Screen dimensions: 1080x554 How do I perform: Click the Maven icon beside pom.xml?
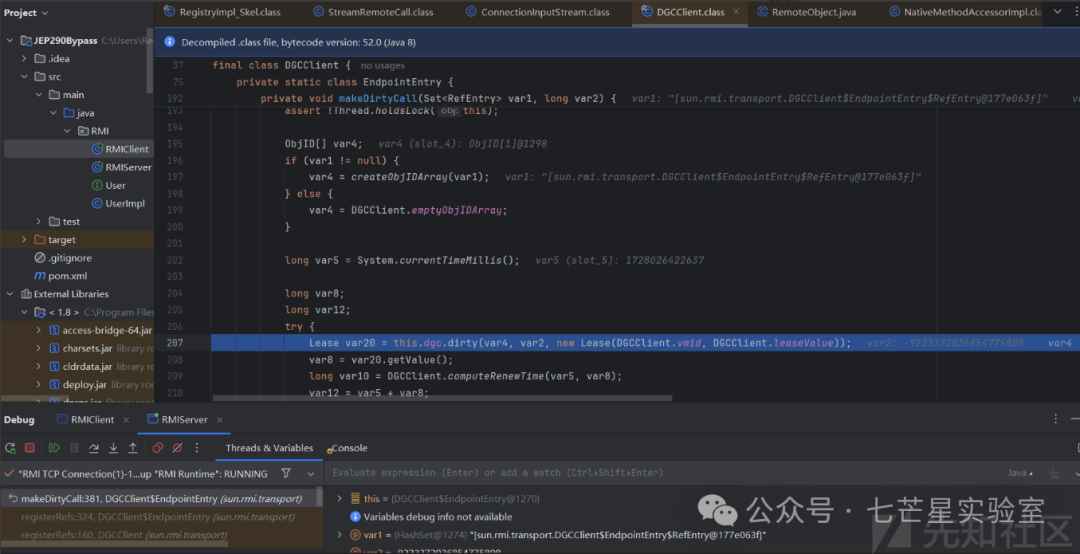(39, 276)
